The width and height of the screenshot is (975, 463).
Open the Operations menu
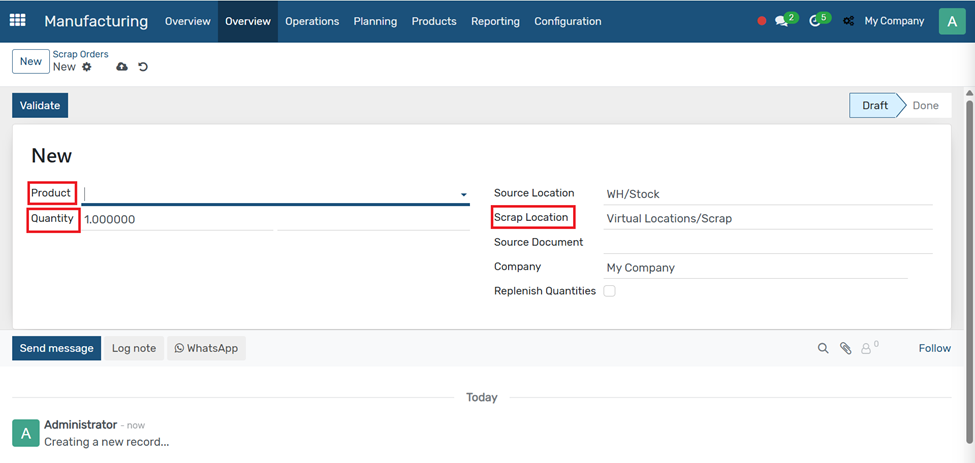312,21
